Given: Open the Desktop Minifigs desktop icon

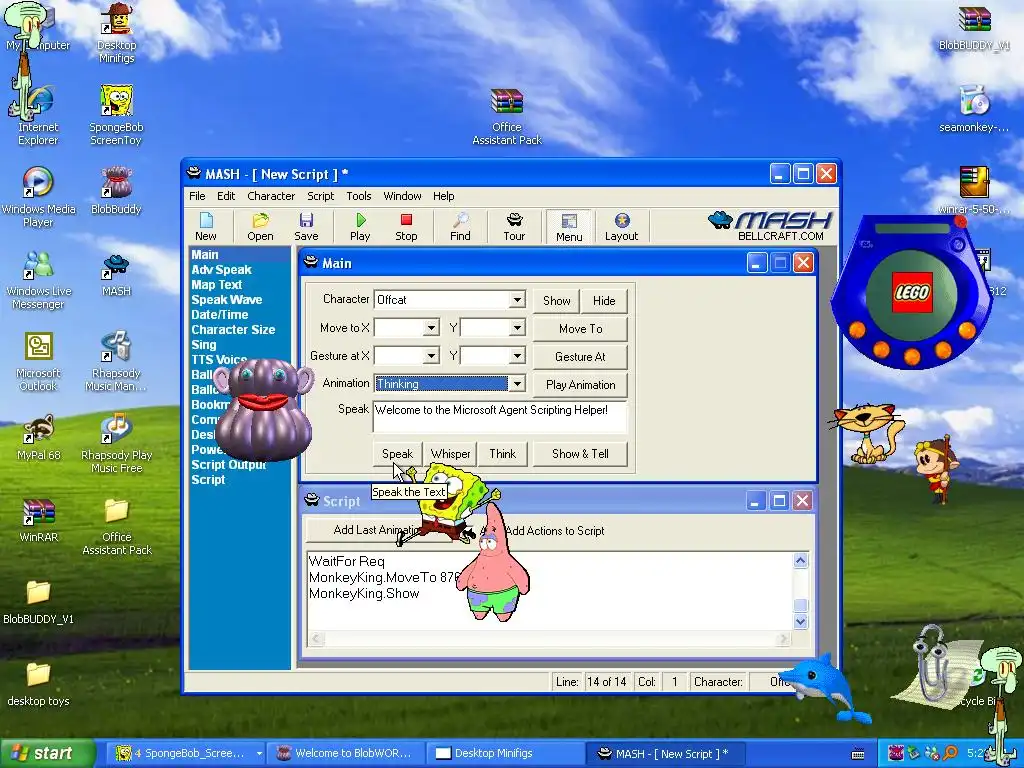Looking at the screenshot, I should click(x=116, y=33).
